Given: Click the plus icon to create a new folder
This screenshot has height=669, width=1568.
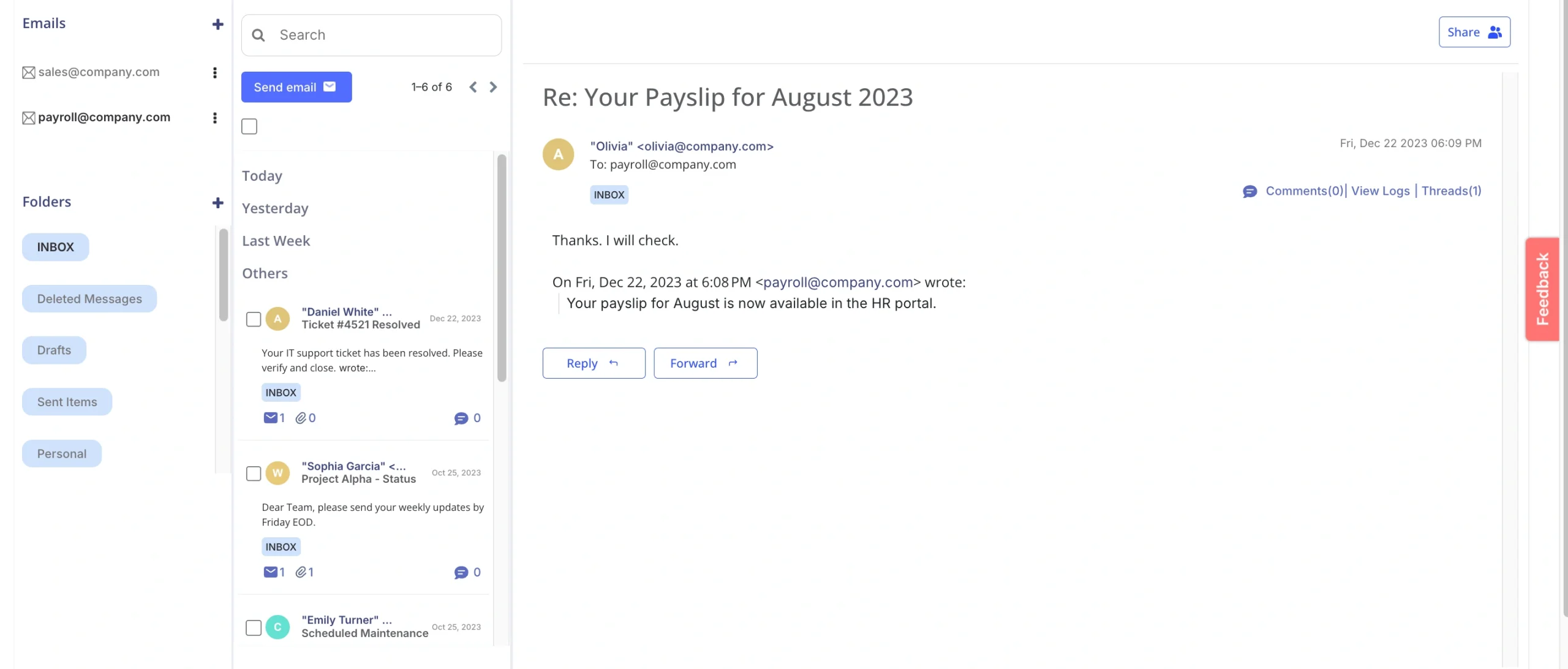Looking at the screenshot, I should pyautogui.click(x=217, y=203).
